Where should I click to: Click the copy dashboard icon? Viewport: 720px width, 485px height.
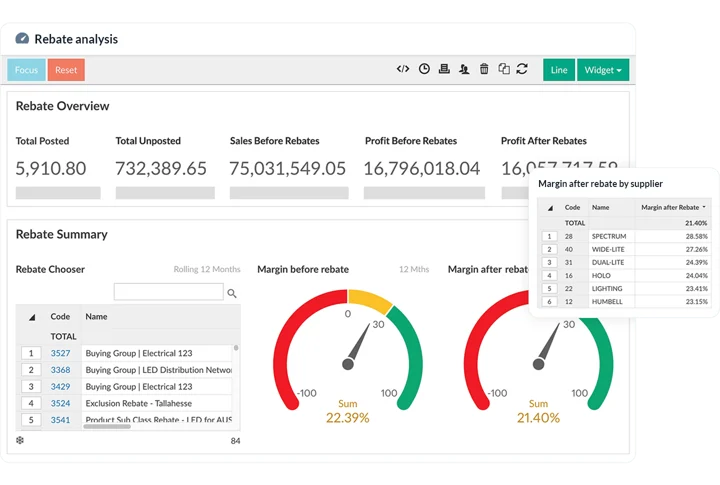504,69
